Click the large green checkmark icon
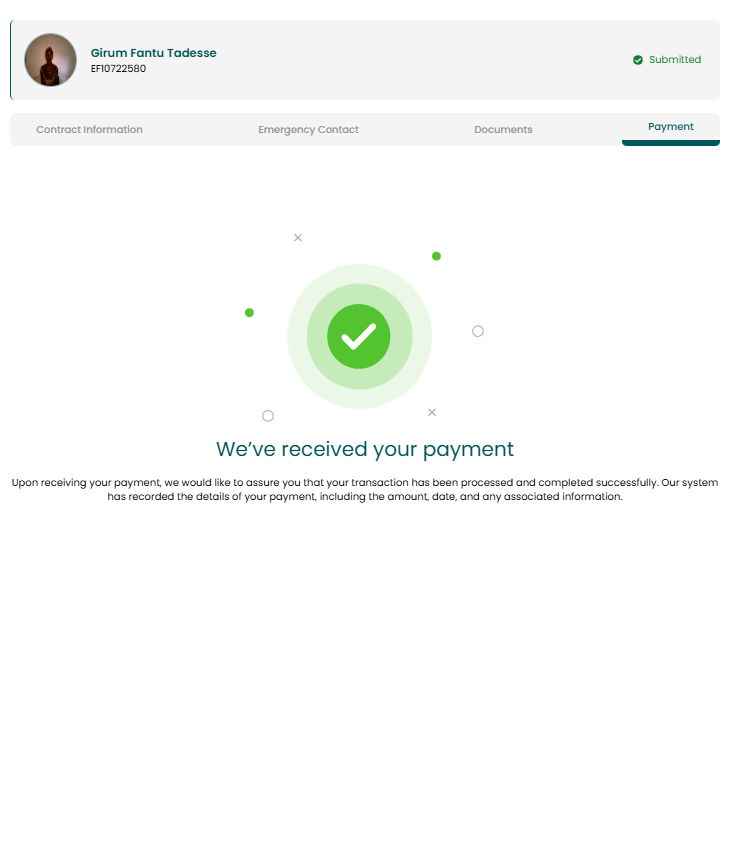 (x=359, y=337)
